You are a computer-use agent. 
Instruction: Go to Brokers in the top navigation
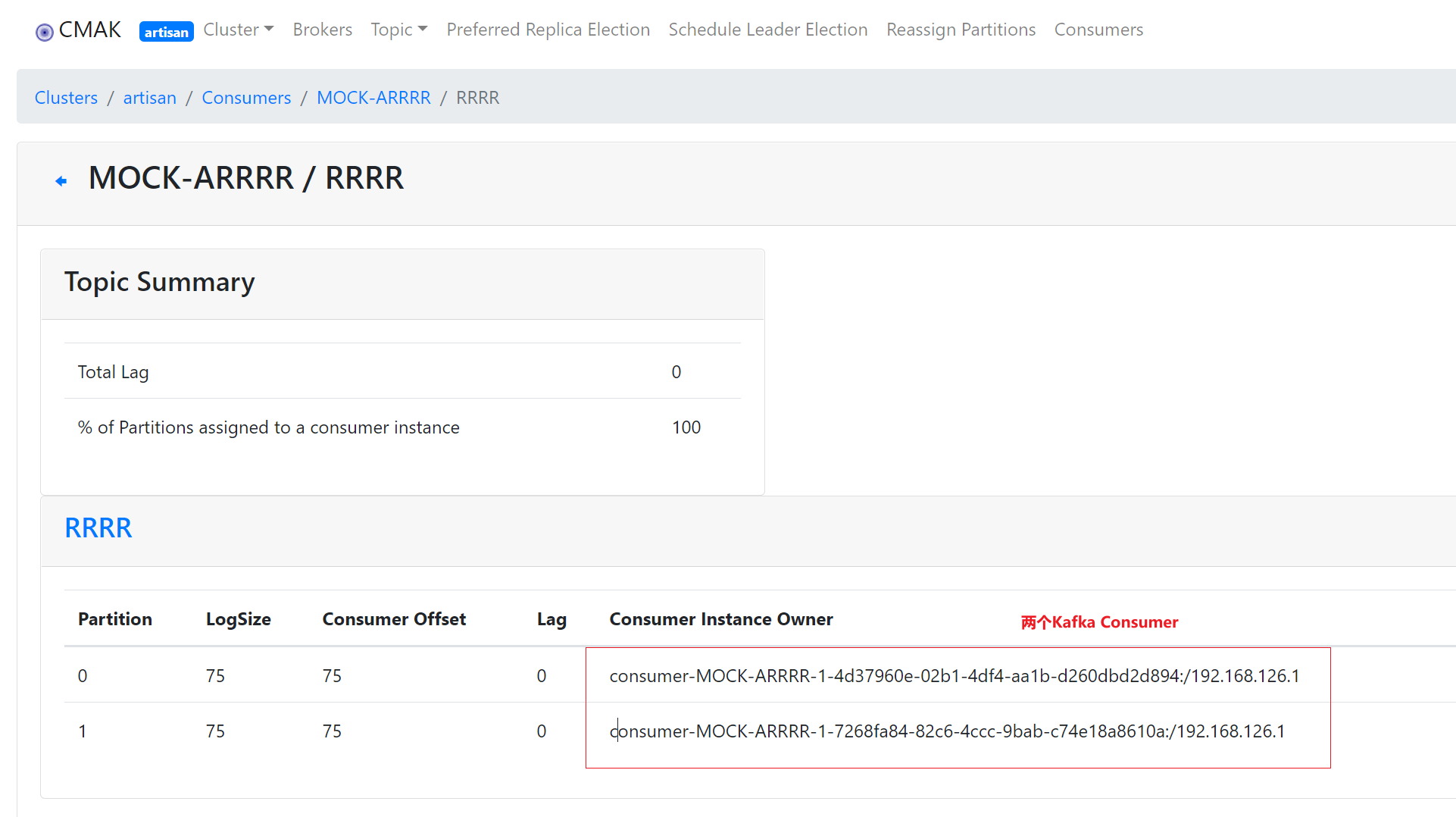pyautogui.click(x=322, y=29)
